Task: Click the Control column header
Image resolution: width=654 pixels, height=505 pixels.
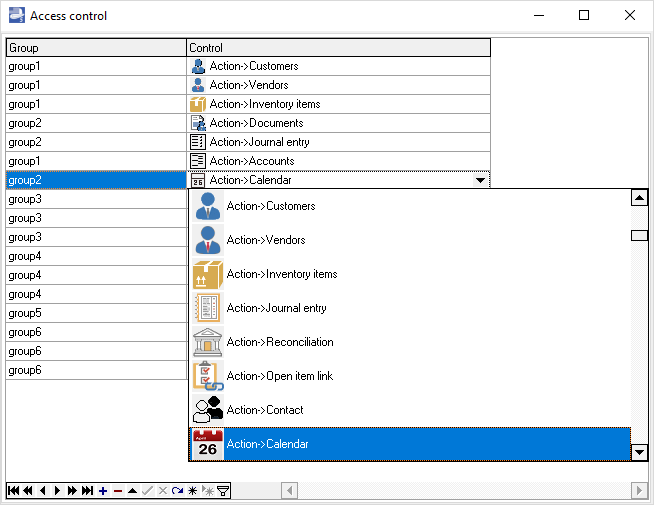Action: 338,48
